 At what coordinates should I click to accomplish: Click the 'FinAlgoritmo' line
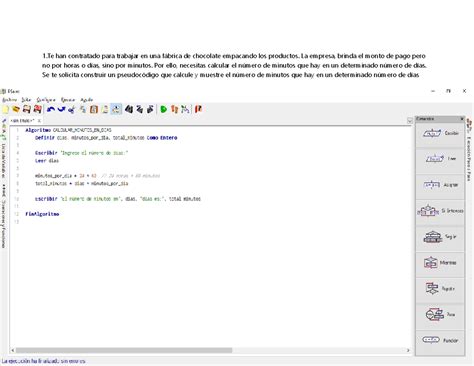click(42, 214)
